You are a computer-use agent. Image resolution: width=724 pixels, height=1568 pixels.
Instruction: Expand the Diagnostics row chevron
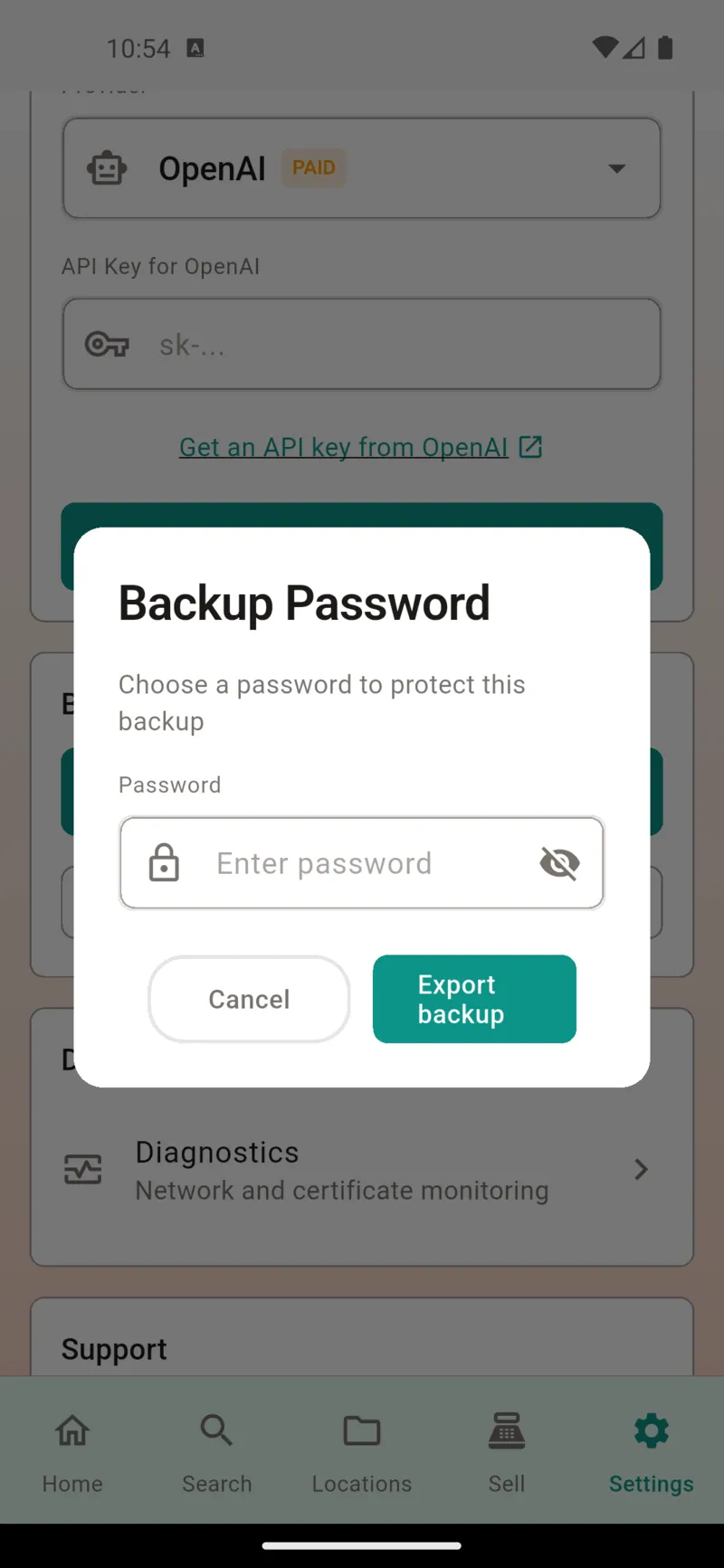point(641,1169)
